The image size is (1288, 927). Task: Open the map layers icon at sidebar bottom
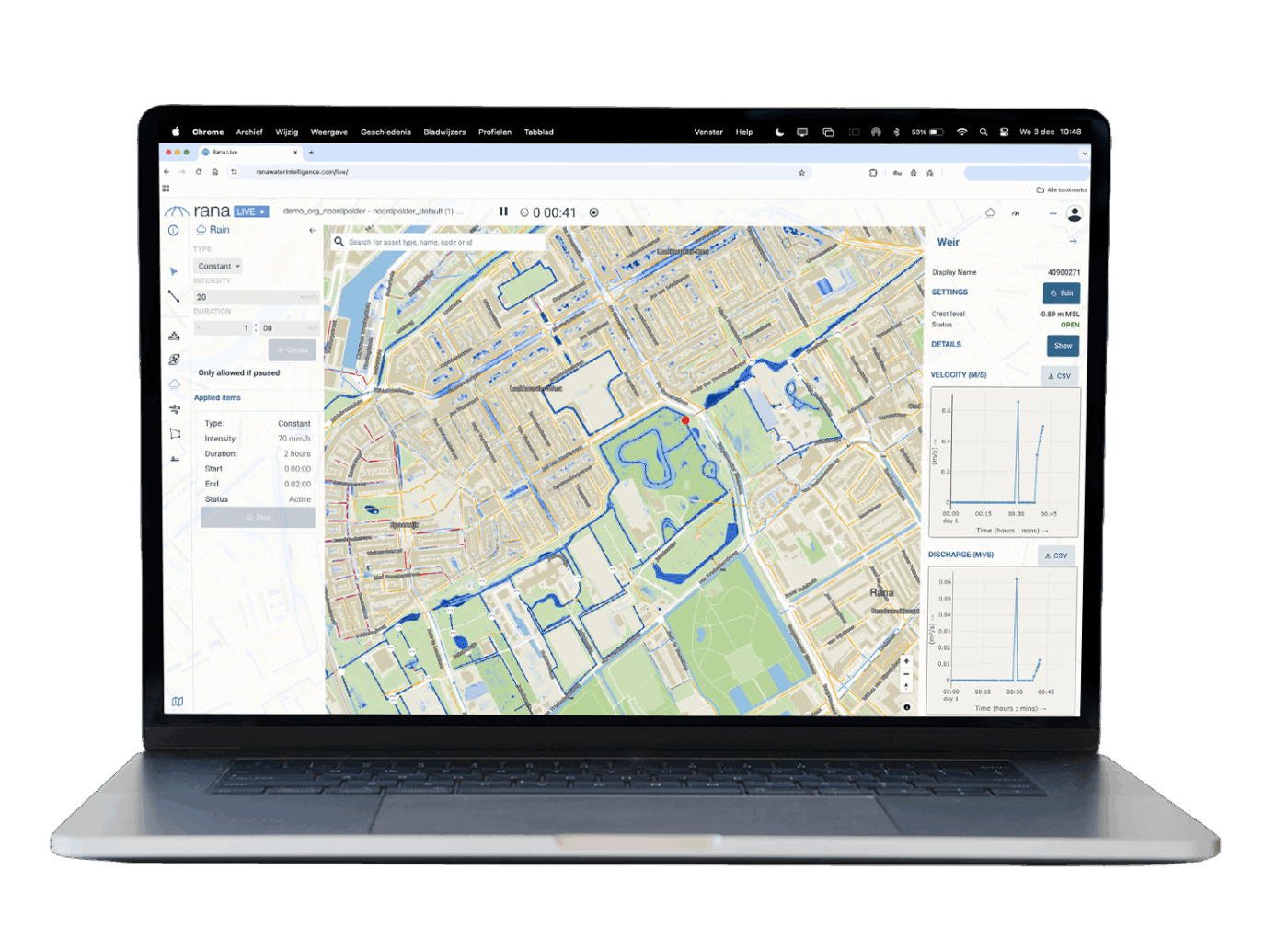click(x=178, y=702)
